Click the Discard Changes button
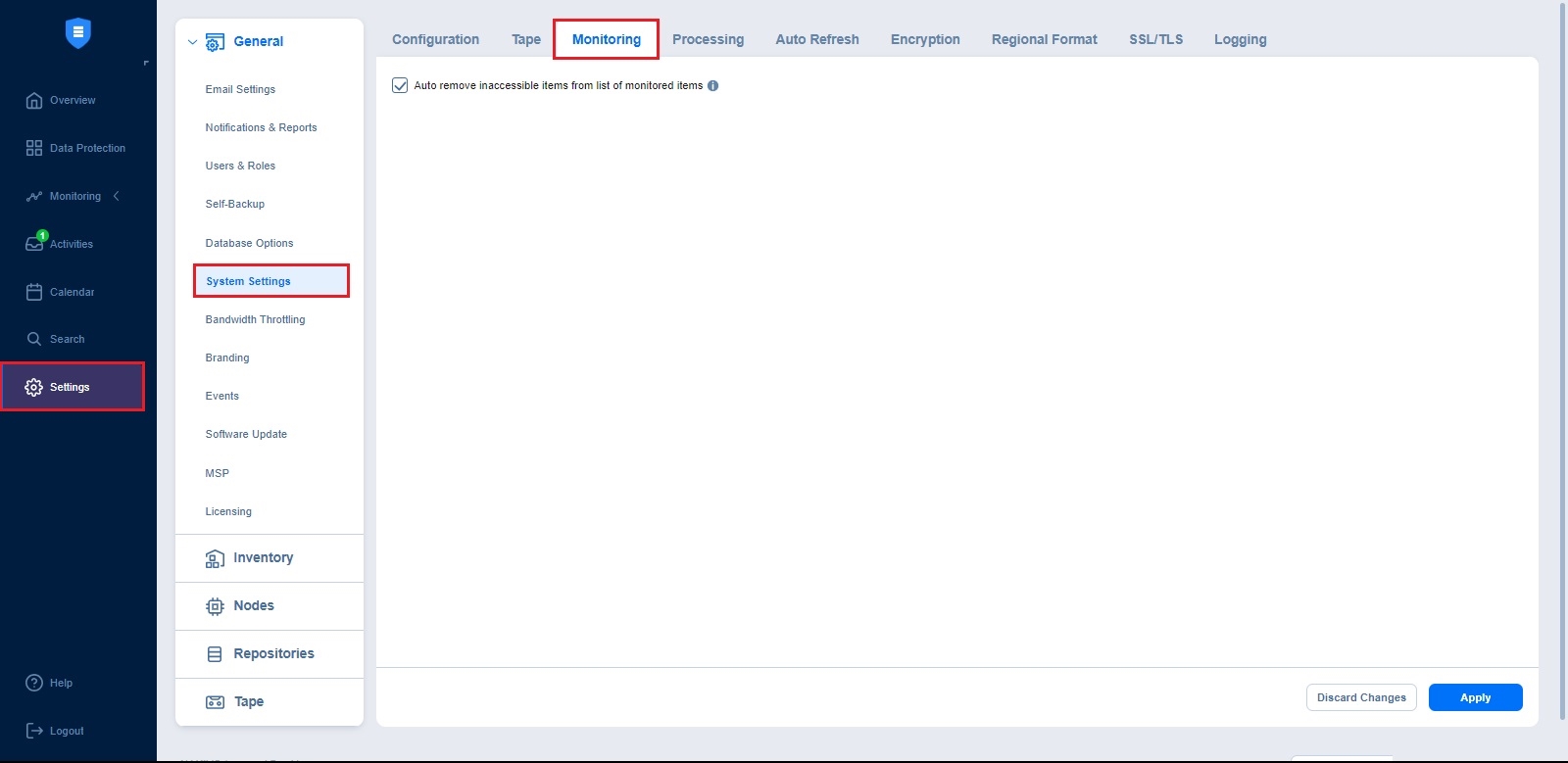 tap(1361, 697)
